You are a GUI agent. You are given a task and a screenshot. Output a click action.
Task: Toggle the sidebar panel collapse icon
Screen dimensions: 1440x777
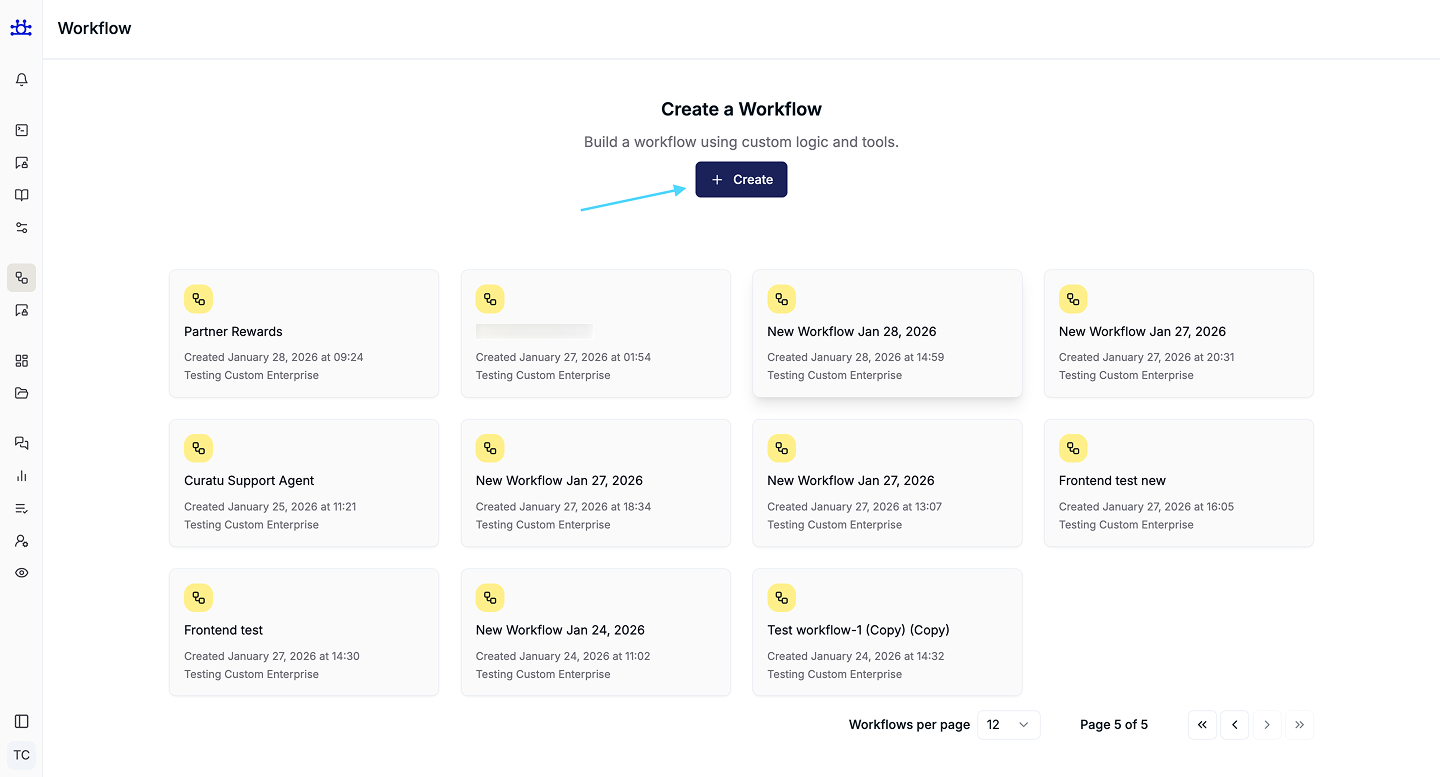pos(21,721)
